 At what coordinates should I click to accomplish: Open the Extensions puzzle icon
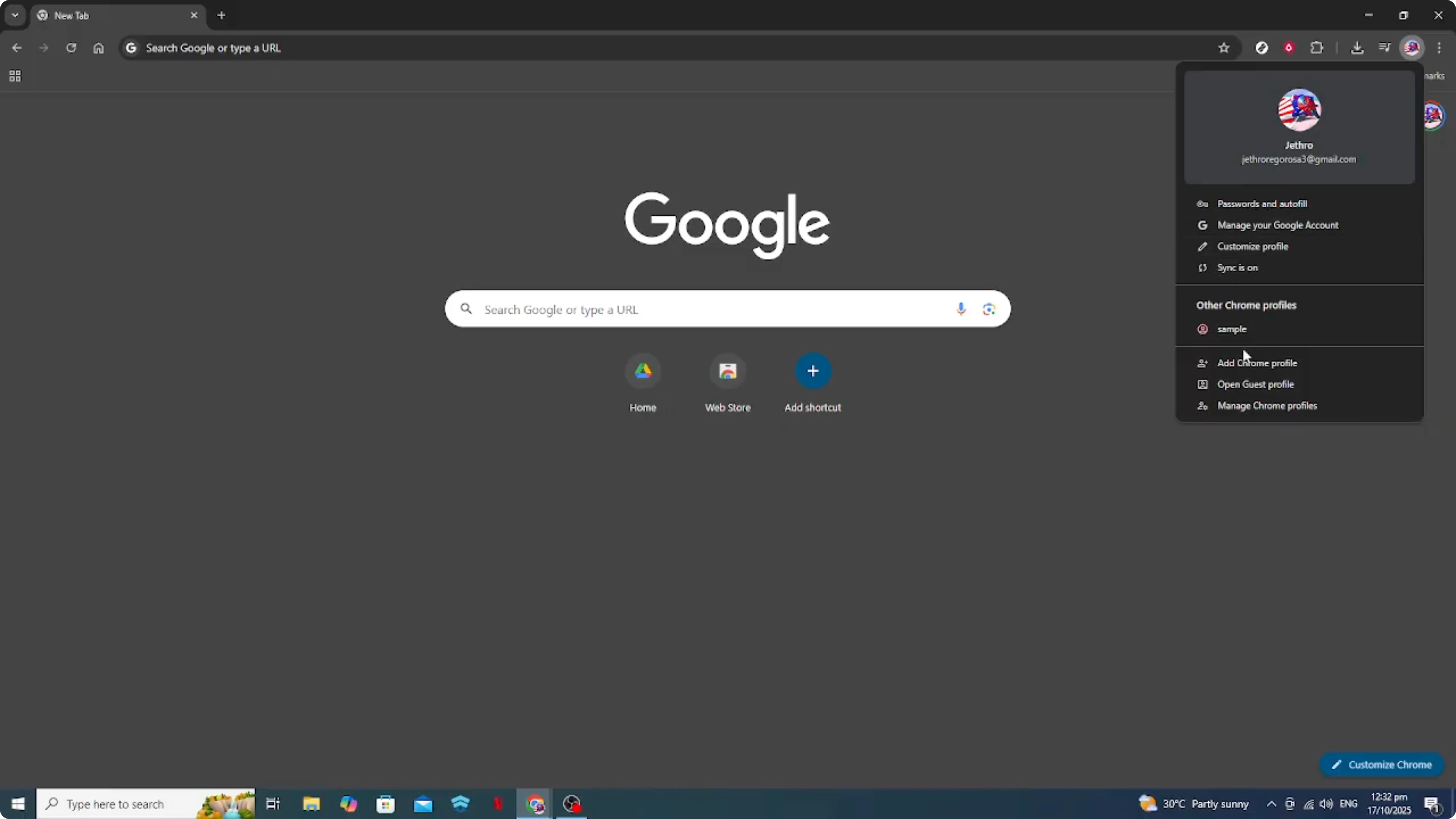(x=1317, y=47)
